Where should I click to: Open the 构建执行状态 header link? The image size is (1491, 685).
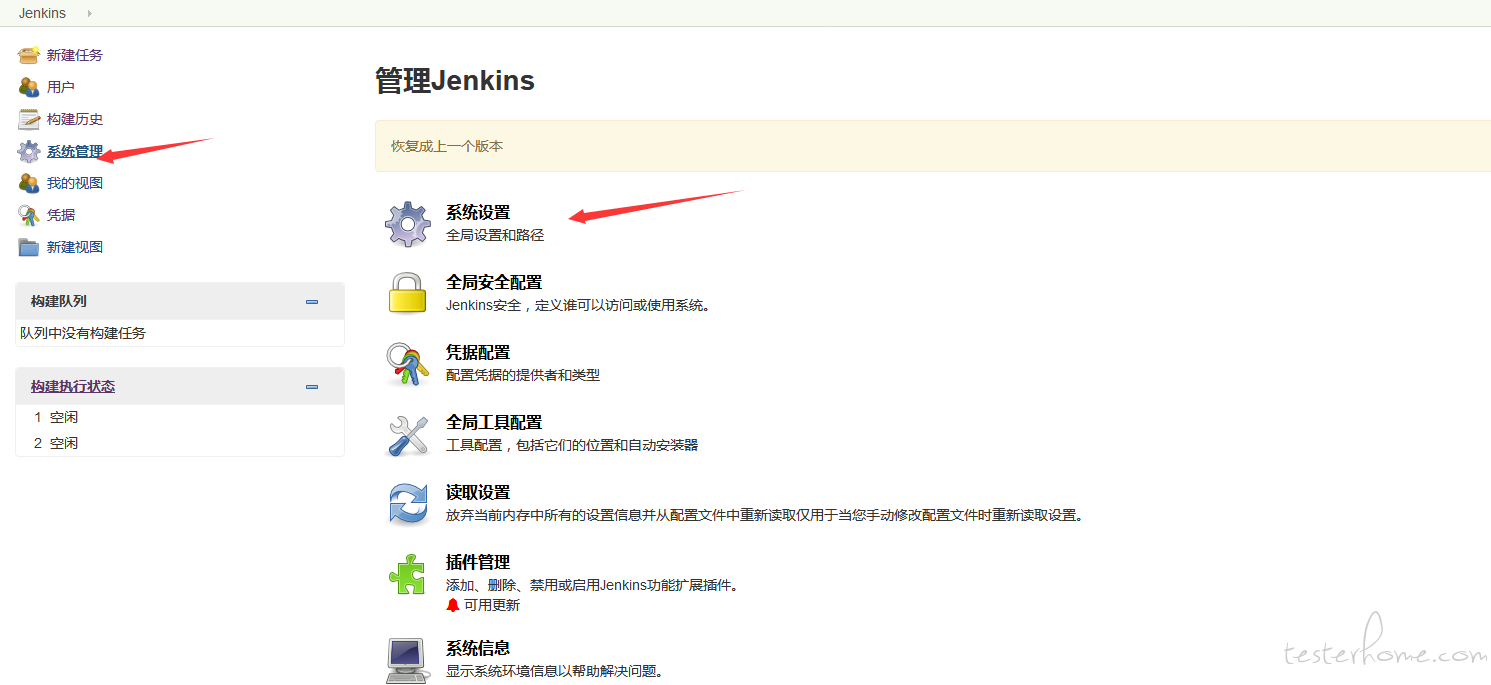73,386
